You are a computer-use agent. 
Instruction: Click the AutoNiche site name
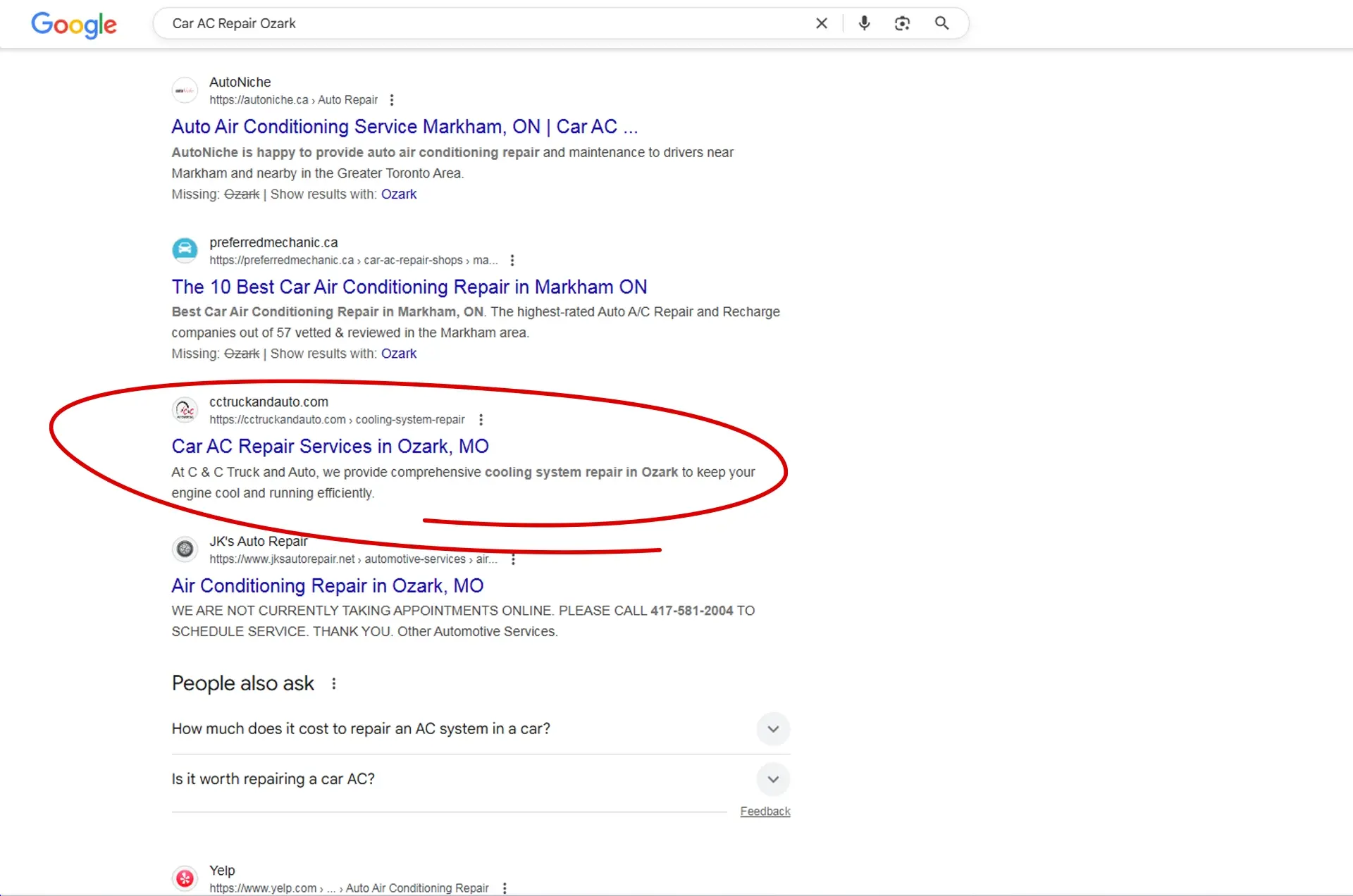click(x=240, y=82)
